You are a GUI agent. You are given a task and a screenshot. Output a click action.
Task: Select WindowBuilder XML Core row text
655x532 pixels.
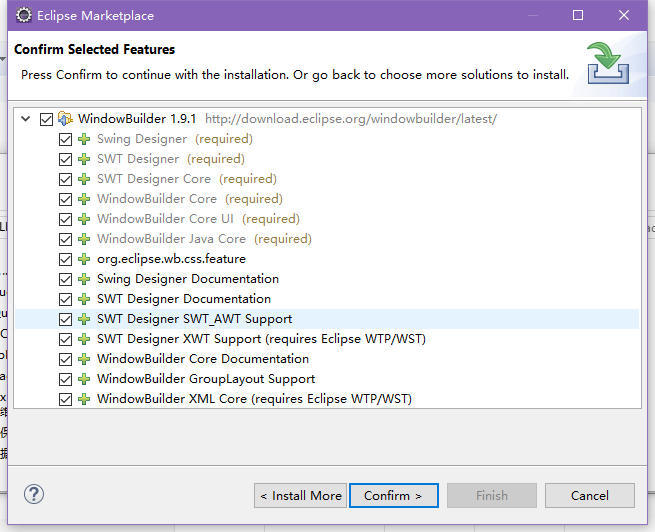tap(254, 399)
